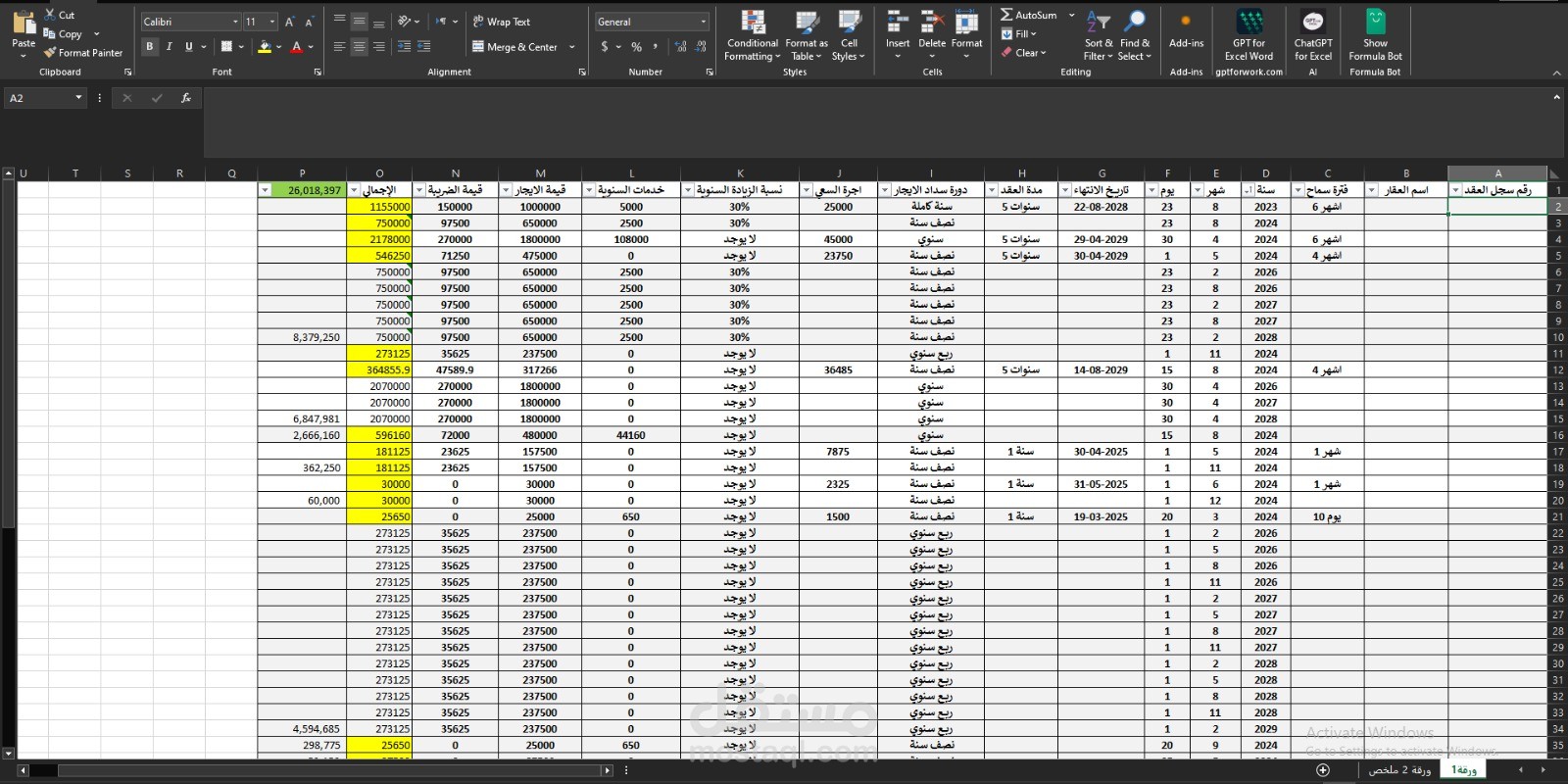Click the Orientation text angle icon
The width and height of the screenshot is (1568, 784).
(x=405, y=21)
